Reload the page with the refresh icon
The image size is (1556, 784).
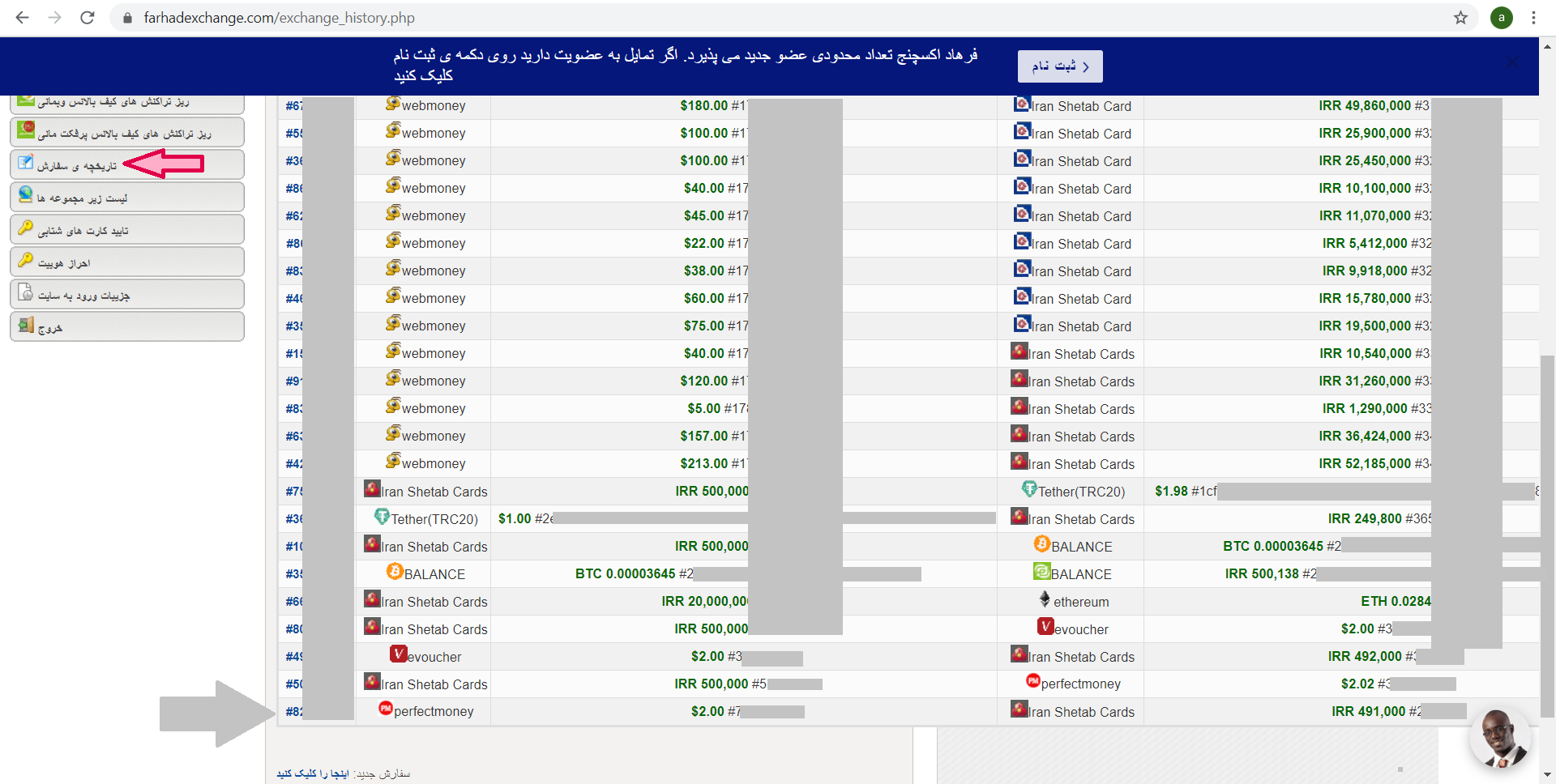pyautogui.click(x=88, y=17)
